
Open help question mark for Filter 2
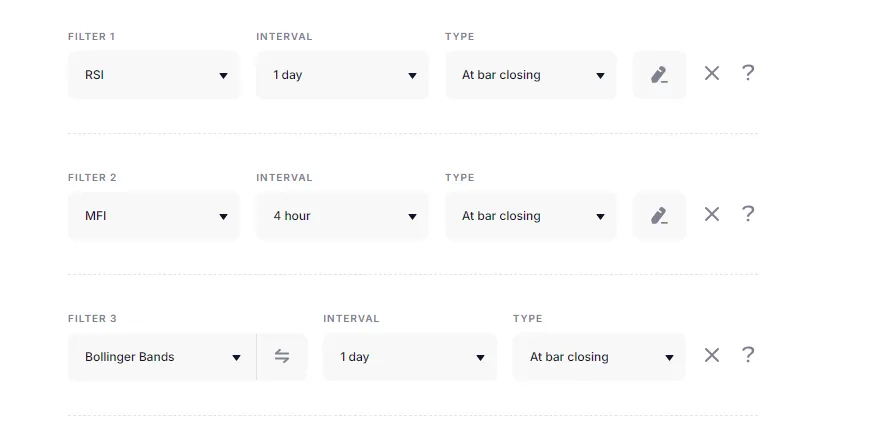pos(748,214)
